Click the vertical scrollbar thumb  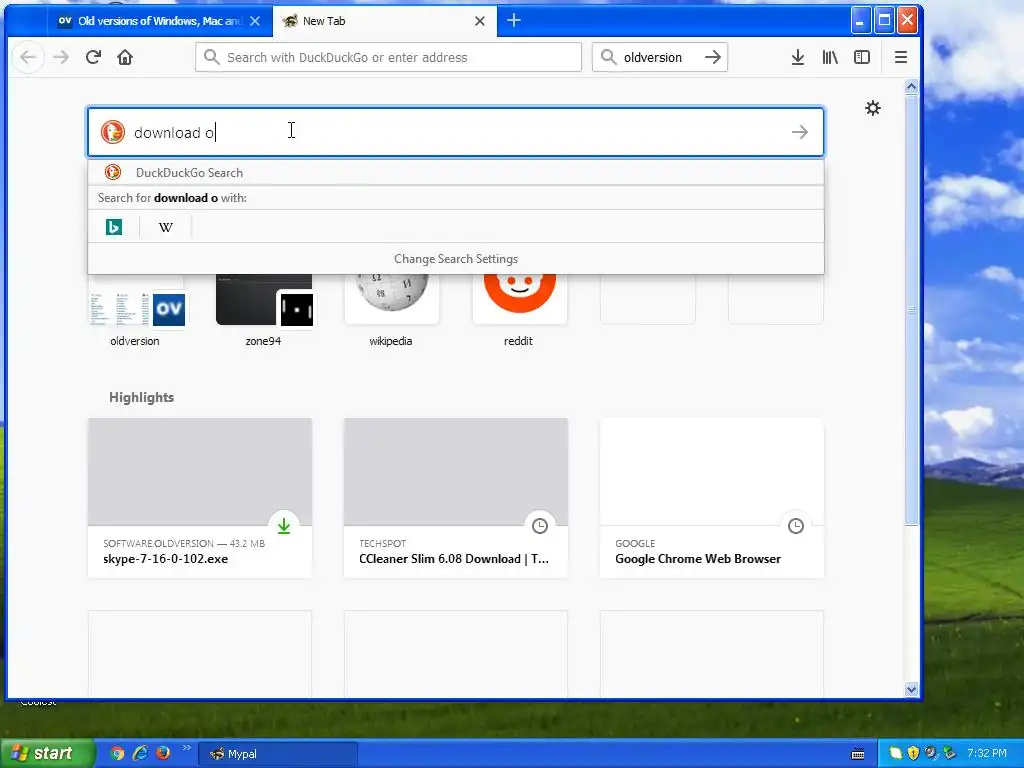point(911,309)
